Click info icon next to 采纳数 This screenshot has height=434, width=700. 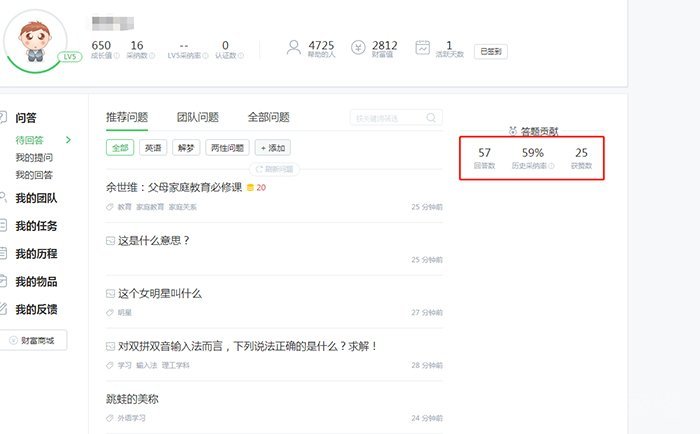pyautogui.click(x=152, y=55)
